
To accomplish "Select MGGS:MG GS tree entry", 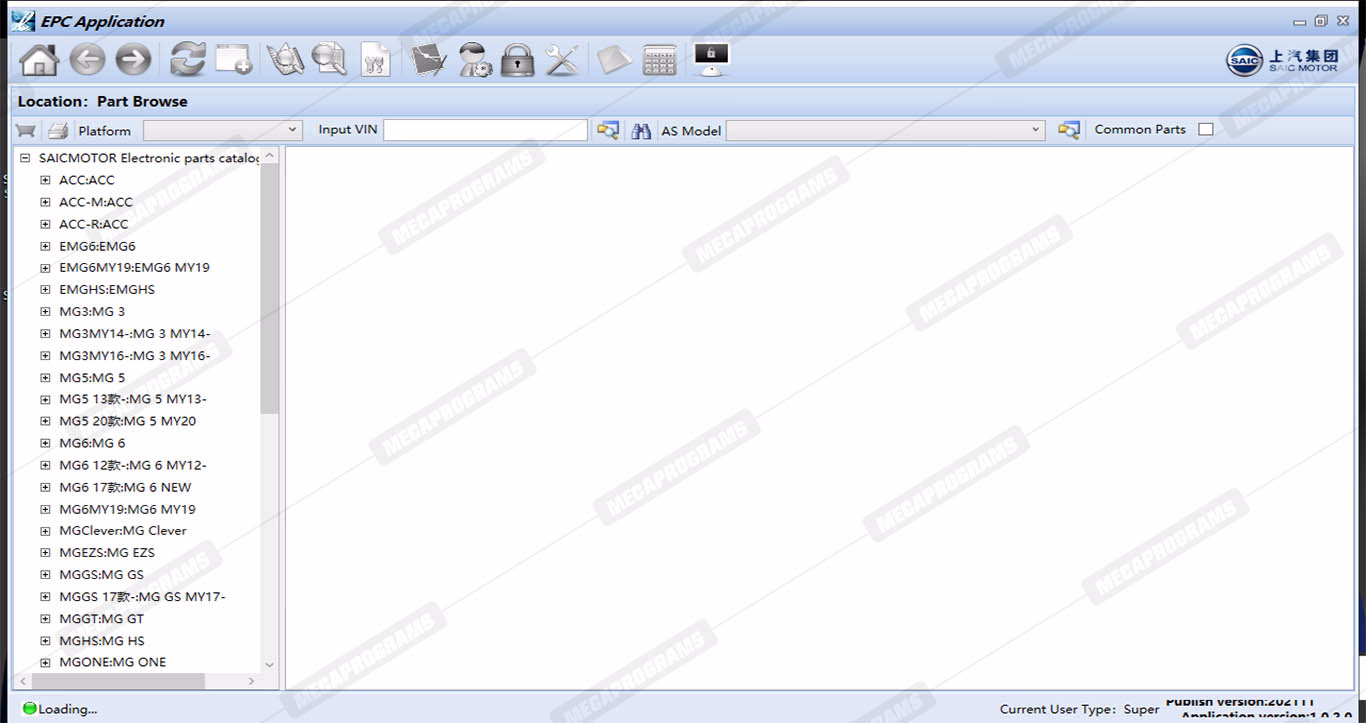I will [x=101, y=574].
